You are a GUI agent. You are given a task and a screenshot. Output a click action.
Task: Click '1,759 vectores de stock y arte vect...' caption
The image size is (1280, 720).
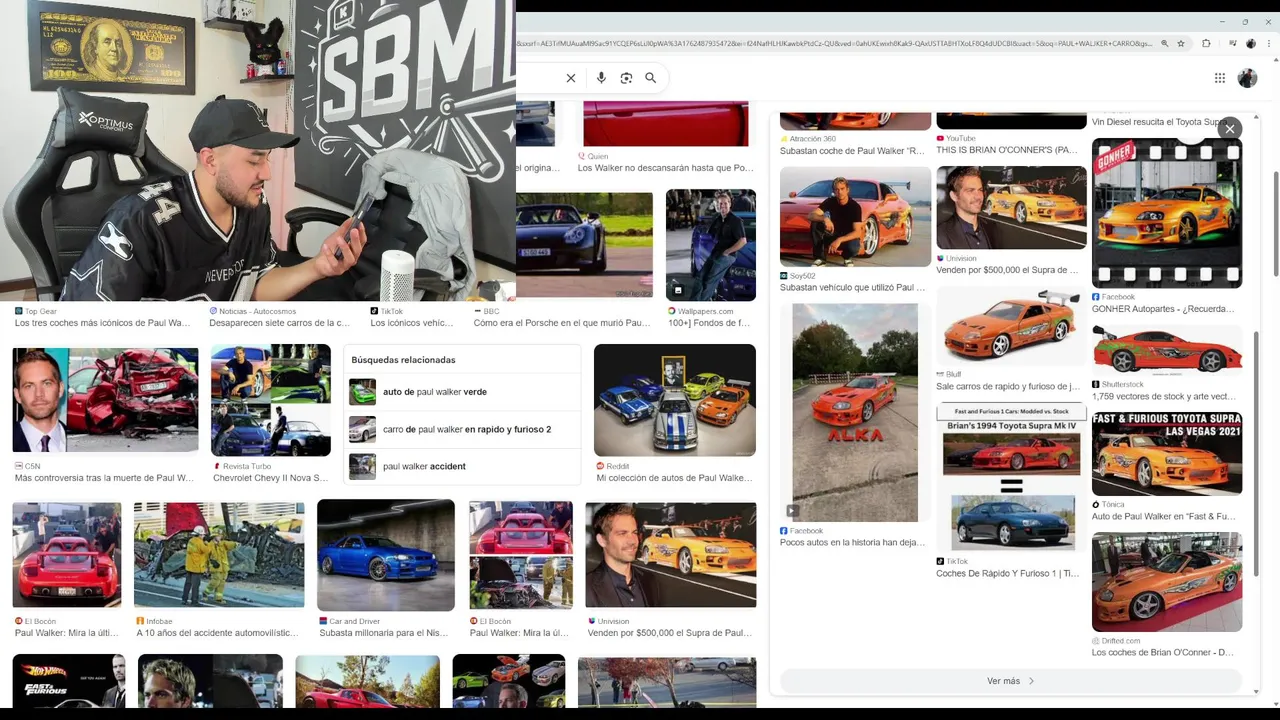point(1164,396)
